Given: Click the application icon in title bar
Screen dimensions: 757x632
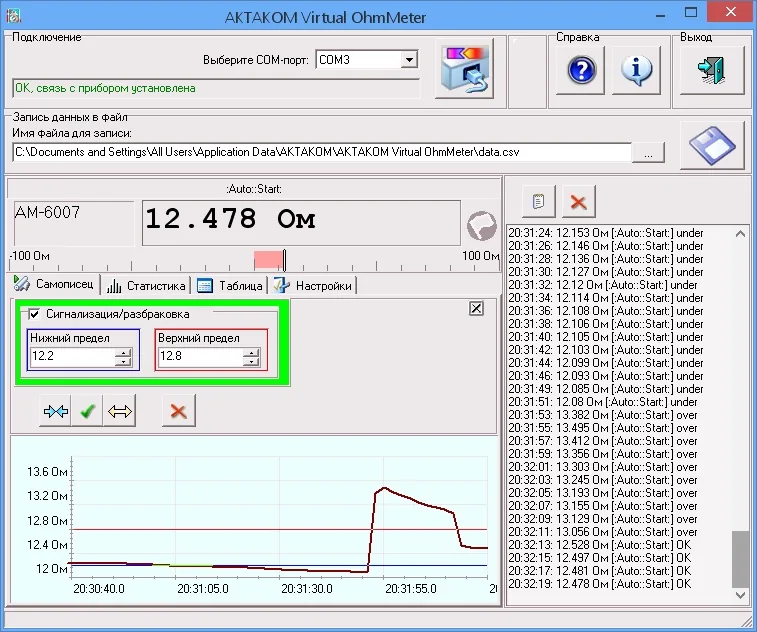Looking at the screenshot, I should click(14, 17).
